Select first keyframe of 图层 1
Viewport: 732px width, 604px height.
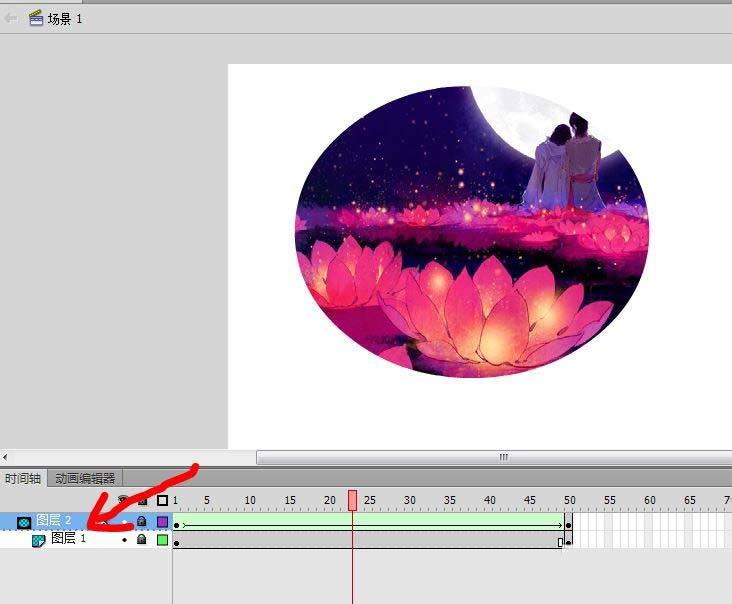[176, 543]
